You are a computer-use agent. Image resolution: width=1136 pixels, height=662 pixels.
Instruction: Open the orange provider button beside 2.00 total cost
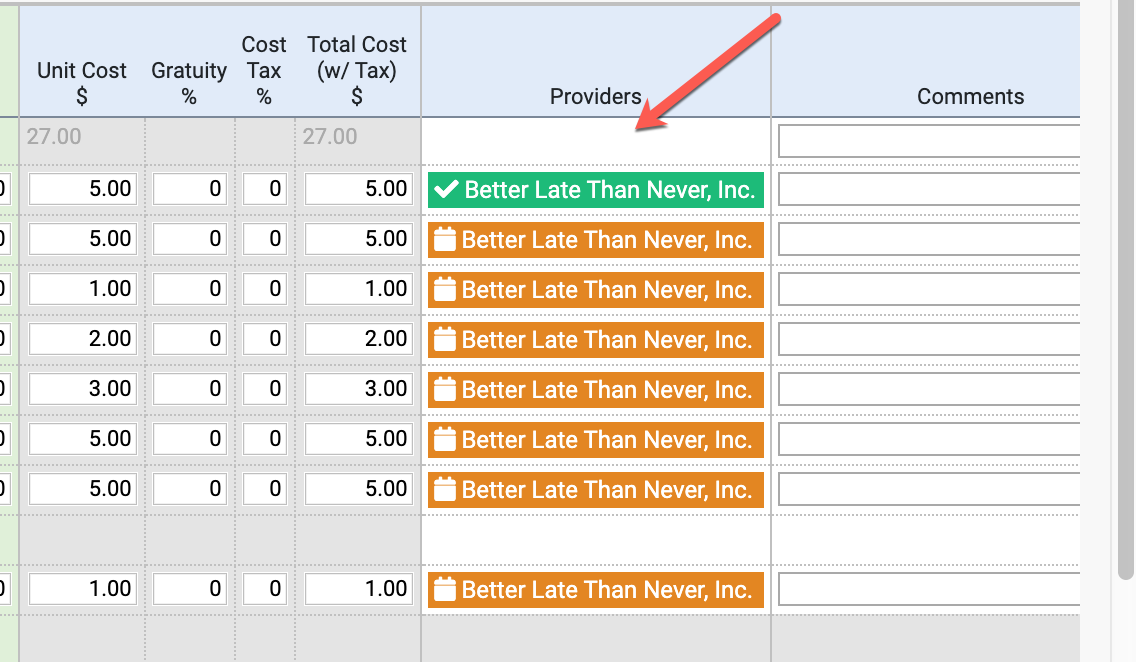pyautogui.click(x=596, y=340)
